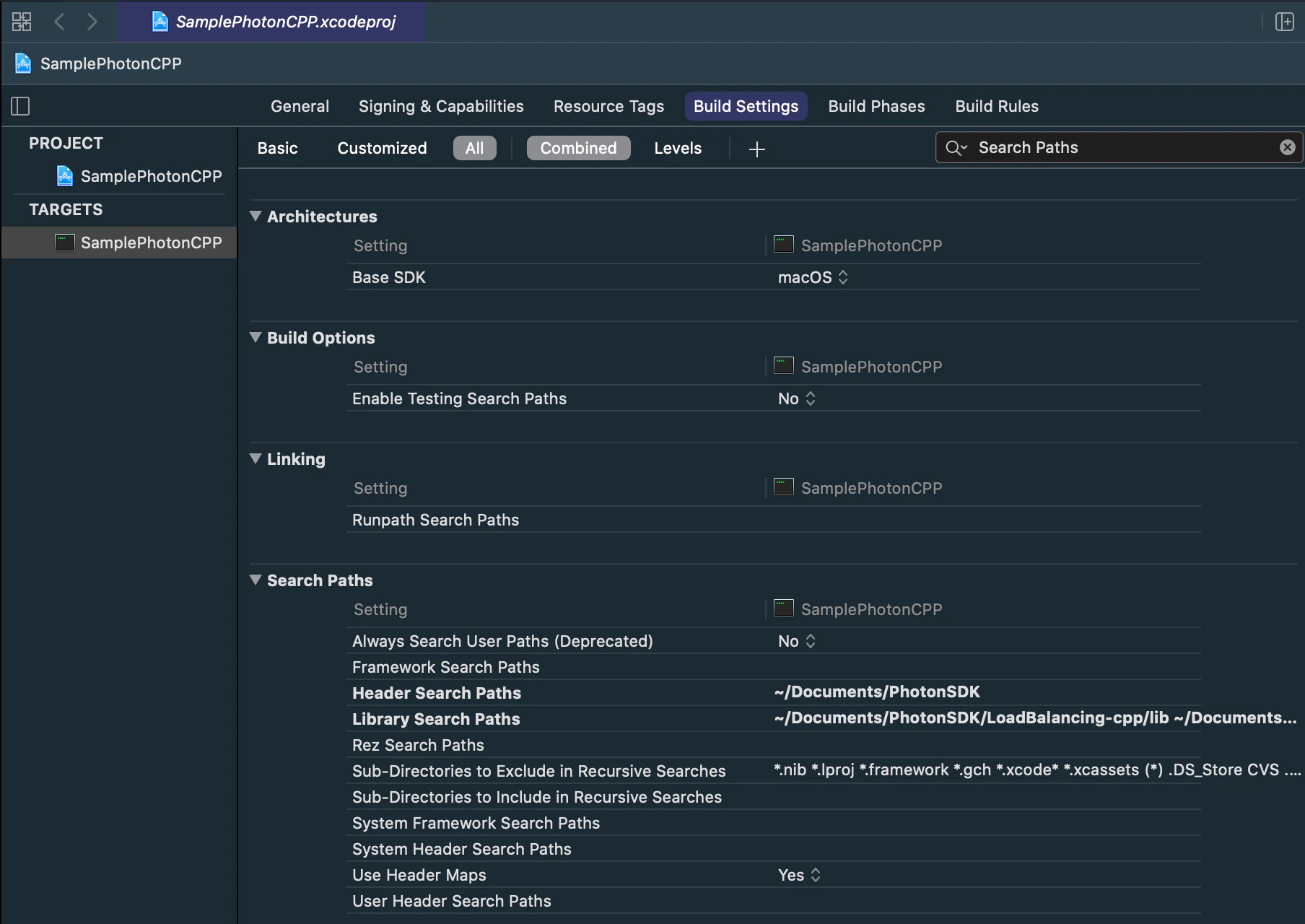This screenshot has height=924, width=1305.
Task: Click target icon in Search Paths column header
Action: pyautogui.click(x=784, y=609)
